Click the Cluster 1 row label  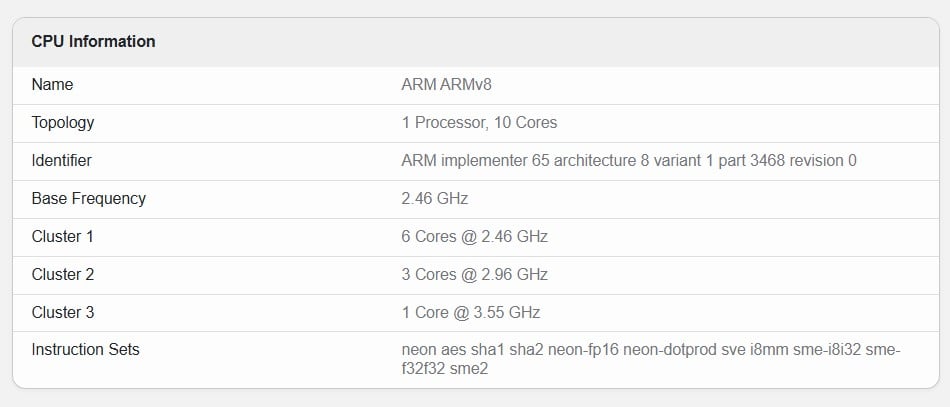(62, 237)
